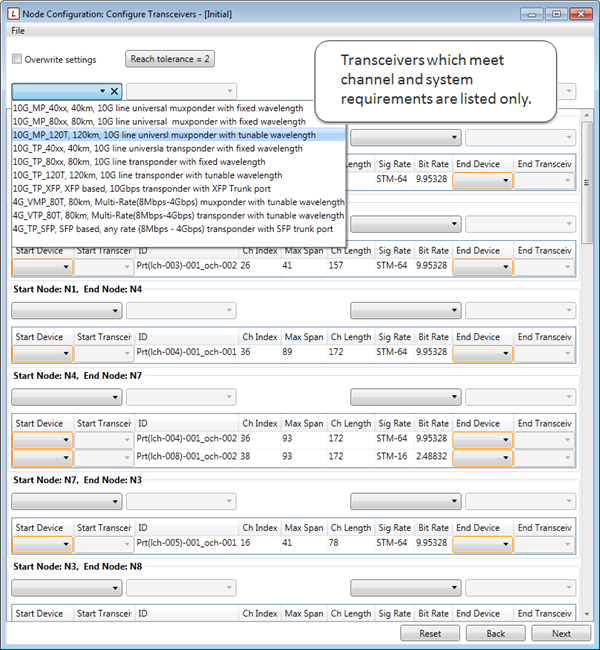The width and height of the screenshot is (600, 650).
Task: Click the Next button
Action: pyautogui.click(x=561, y=633)
